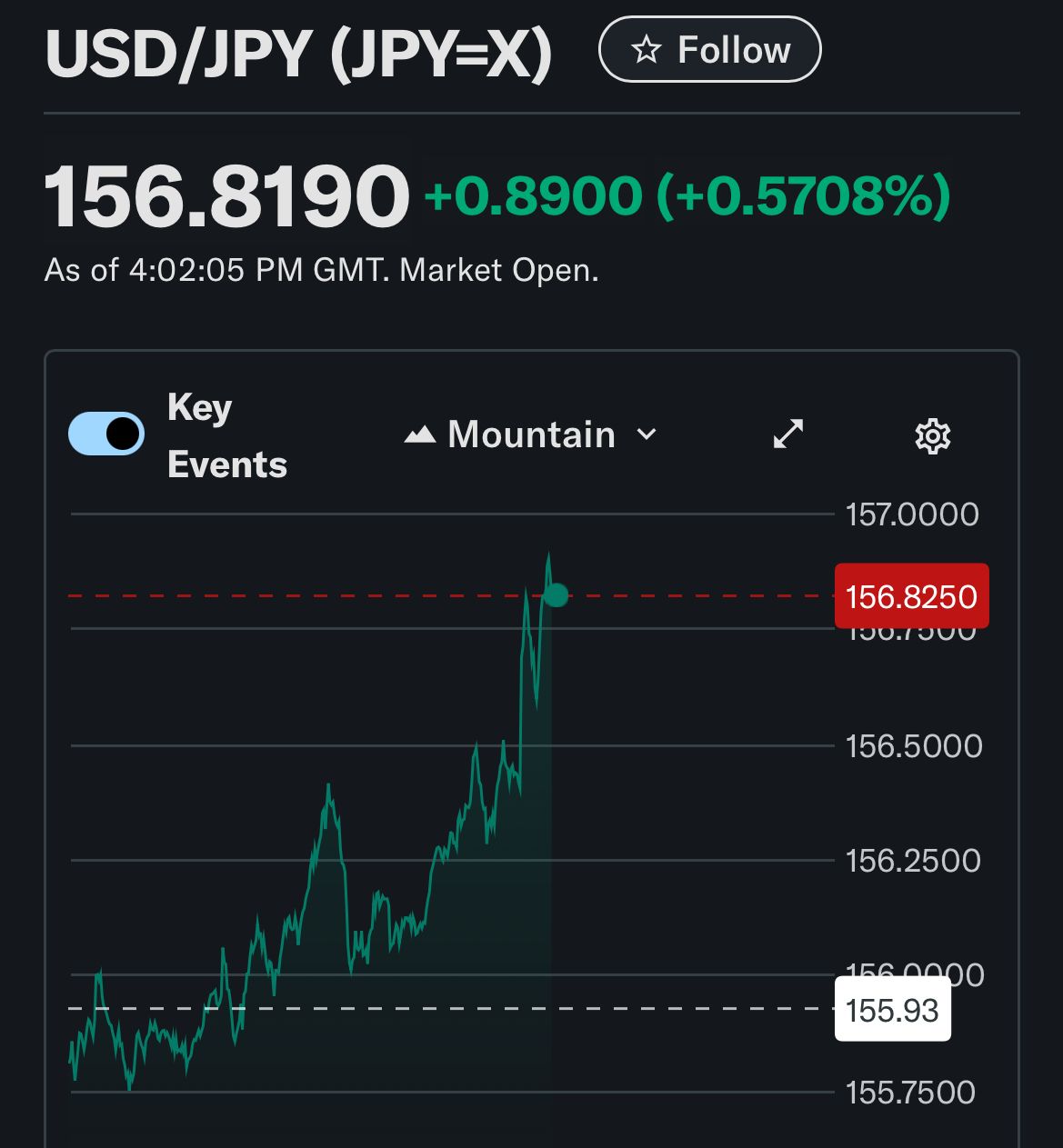Click the star icon in Follow button

click(x=646, y=50)
